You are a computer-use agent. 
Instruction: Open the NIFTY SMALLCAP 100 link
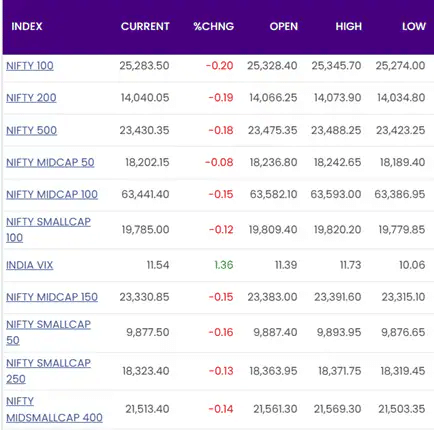pyautogui.click(x=48, y=230)
